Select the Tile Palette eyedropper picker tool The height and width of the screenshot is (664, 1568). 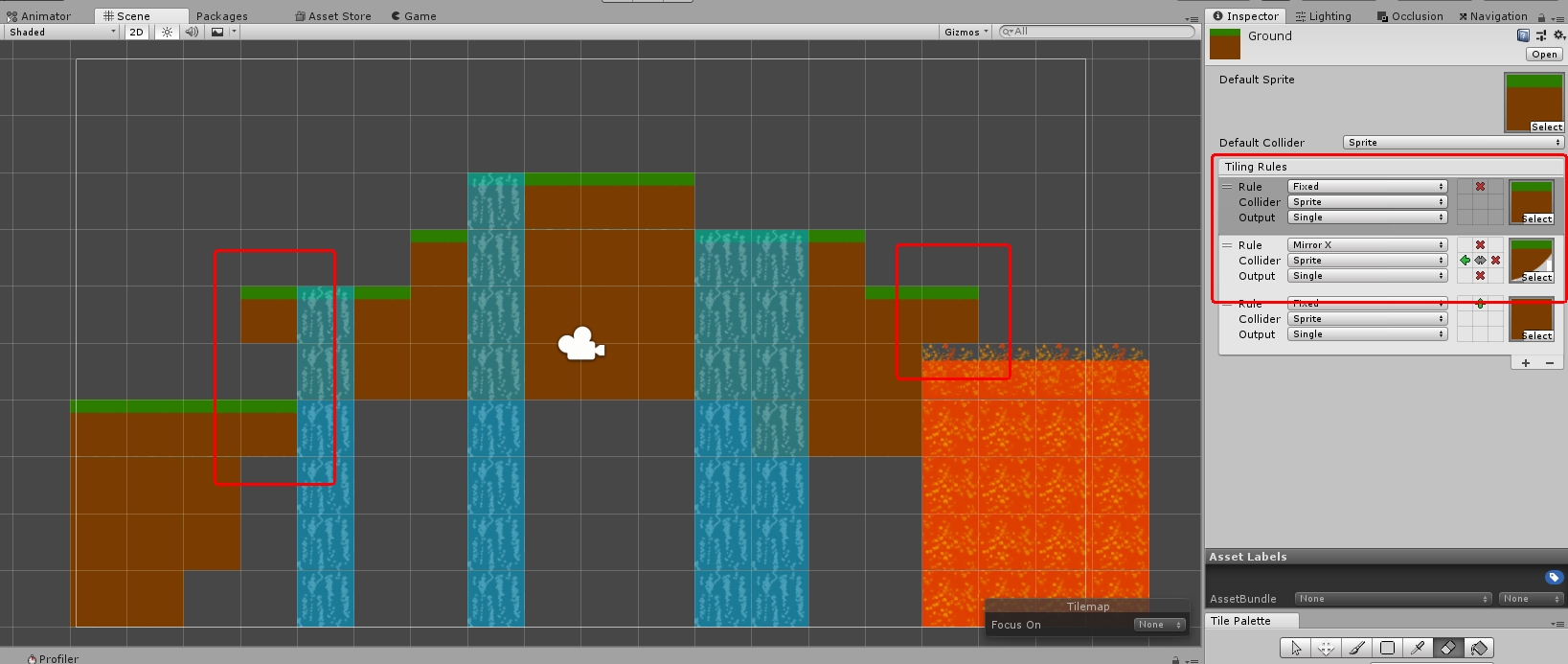(1418, 649)
